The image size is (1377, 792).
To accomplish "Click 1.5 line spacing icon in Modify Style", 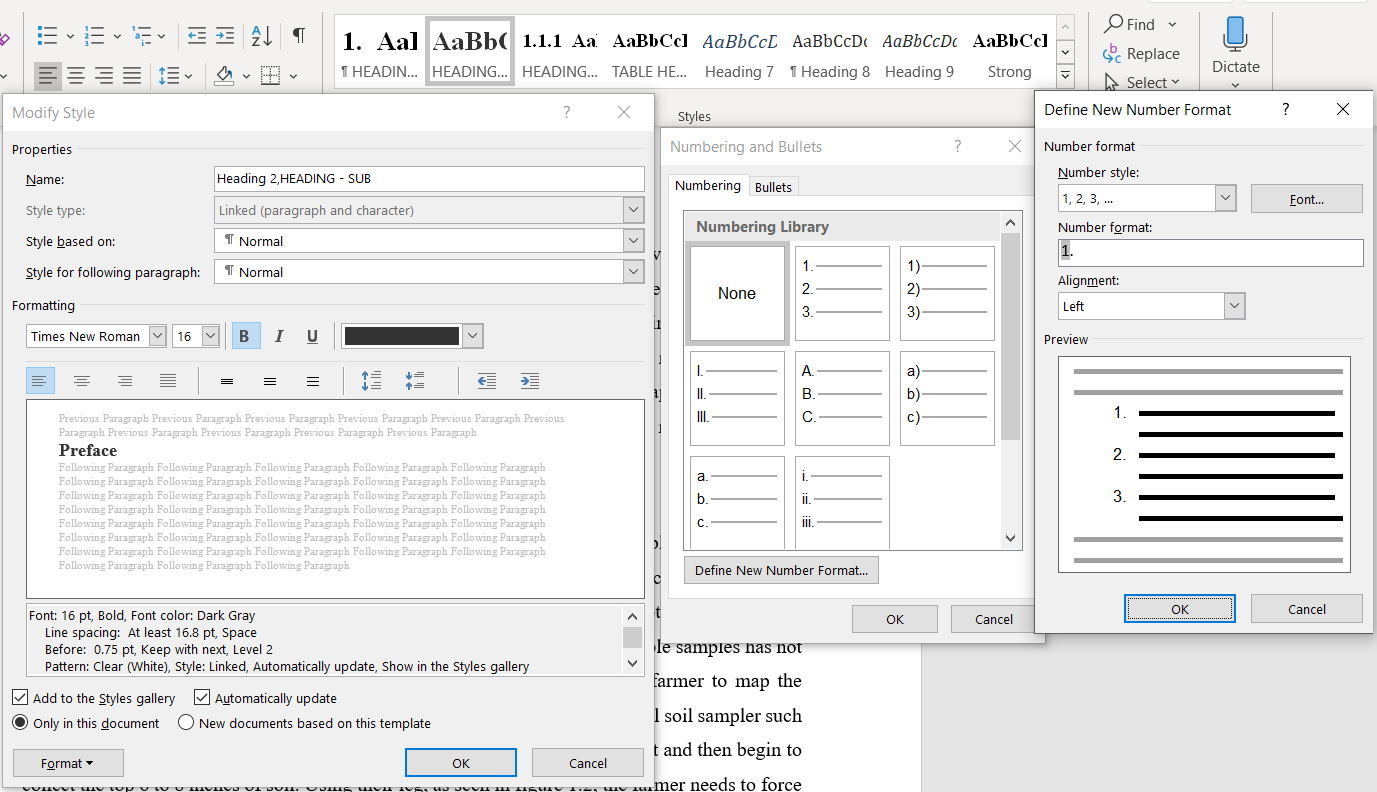I will tap(270, 380).
